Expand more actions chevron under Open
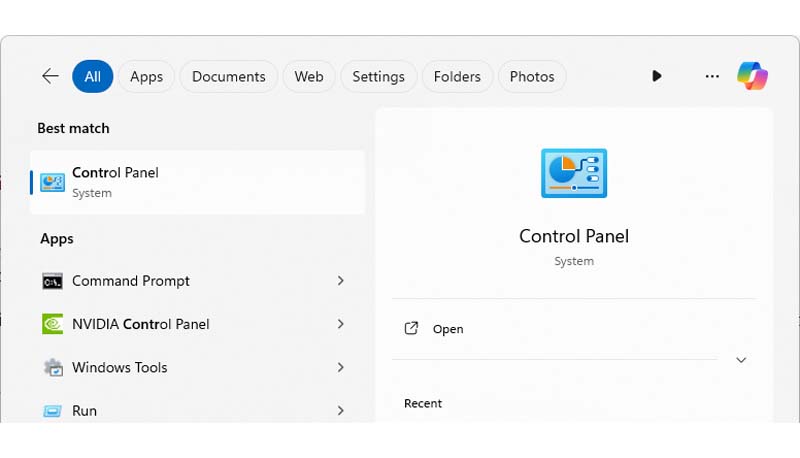The image size is (800, 458). [741, 360]
